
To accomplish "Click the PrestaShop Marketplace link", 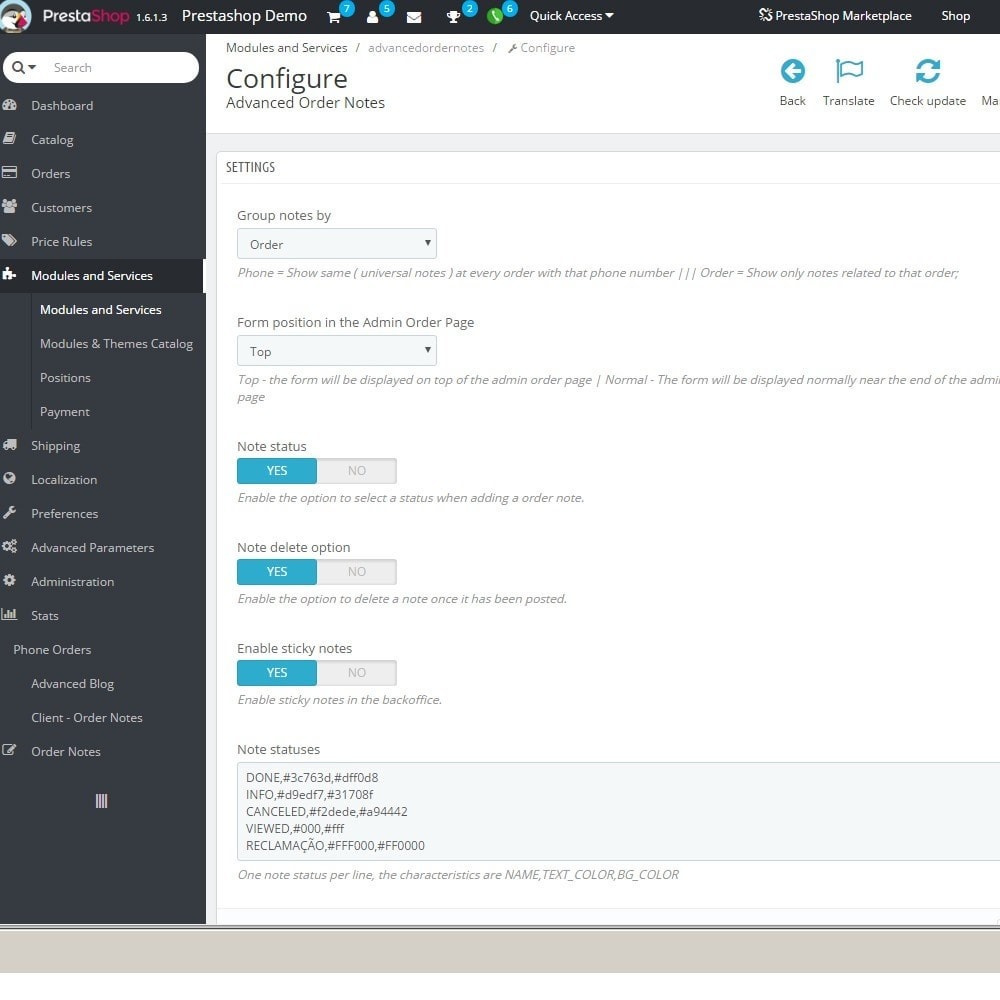I will click(x=835, y=16).
